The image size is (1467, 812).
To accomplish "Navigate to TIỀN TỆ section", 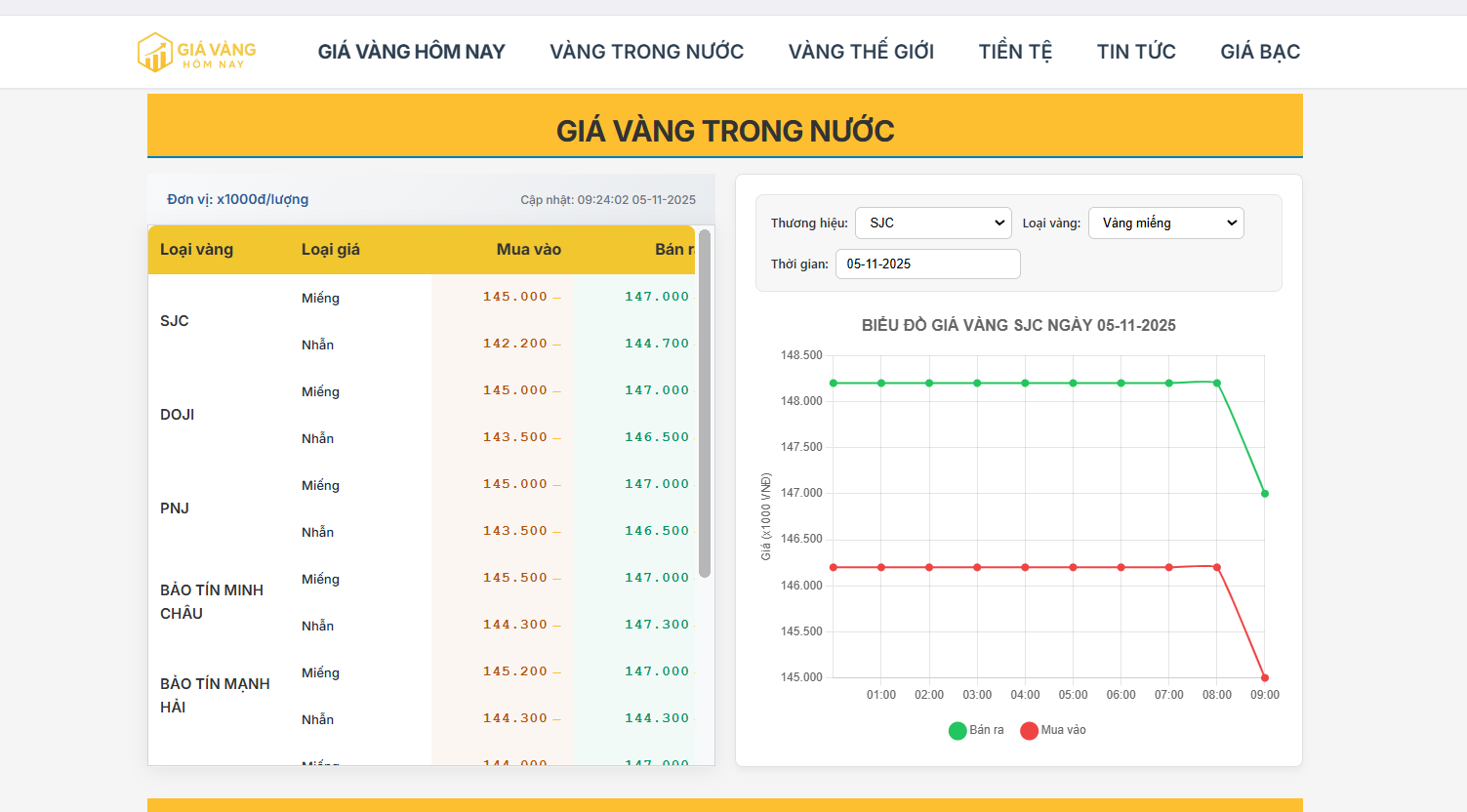I will [1015, 51].
